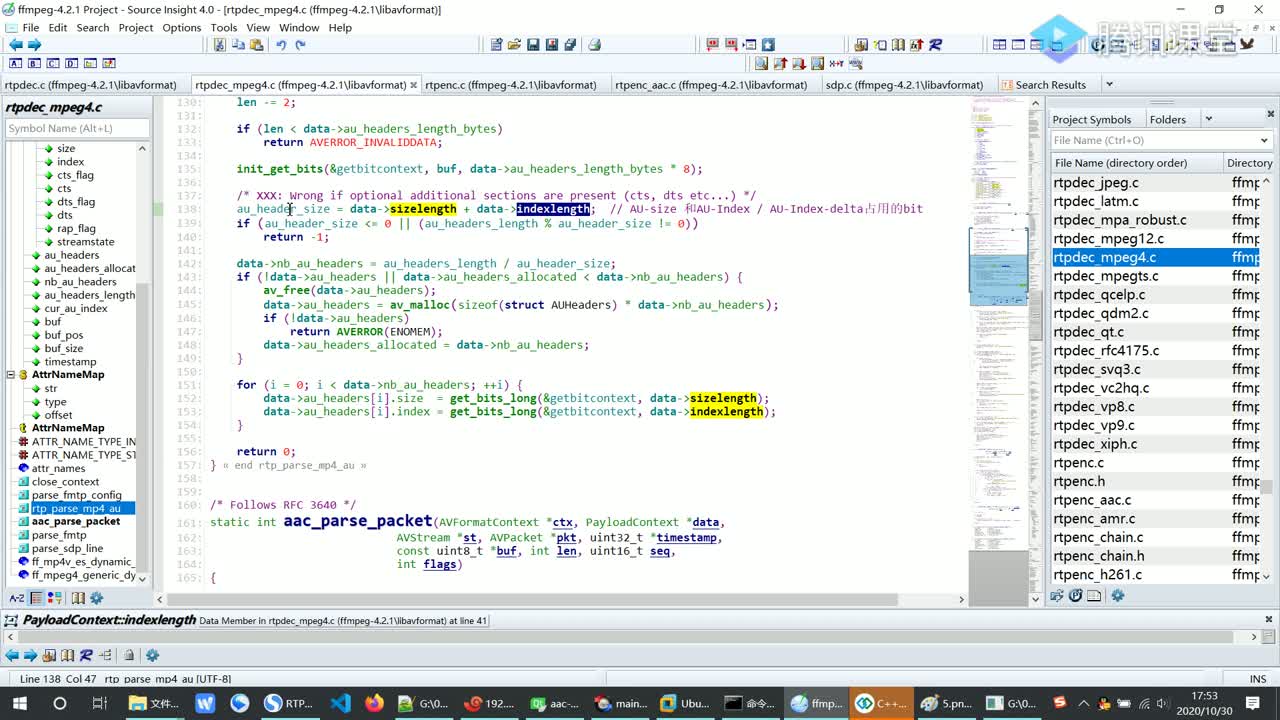This screenshot has height=720, width=1280.
Task: Click the Lookup References R icon
Action: (935, 45)
